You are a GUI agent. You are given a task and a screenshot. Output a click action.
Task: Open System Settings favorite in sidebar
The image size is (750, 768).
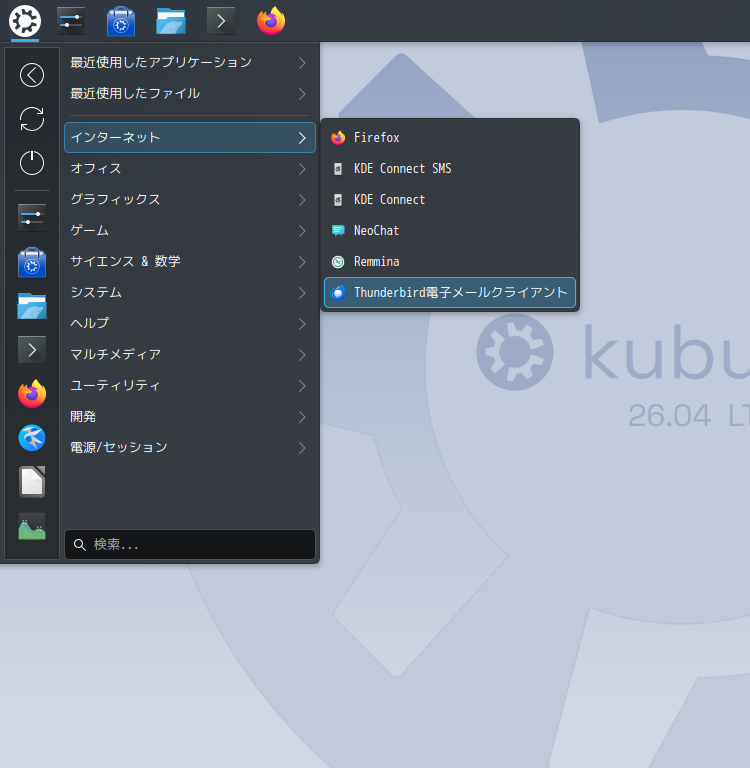tap(32, 217)
